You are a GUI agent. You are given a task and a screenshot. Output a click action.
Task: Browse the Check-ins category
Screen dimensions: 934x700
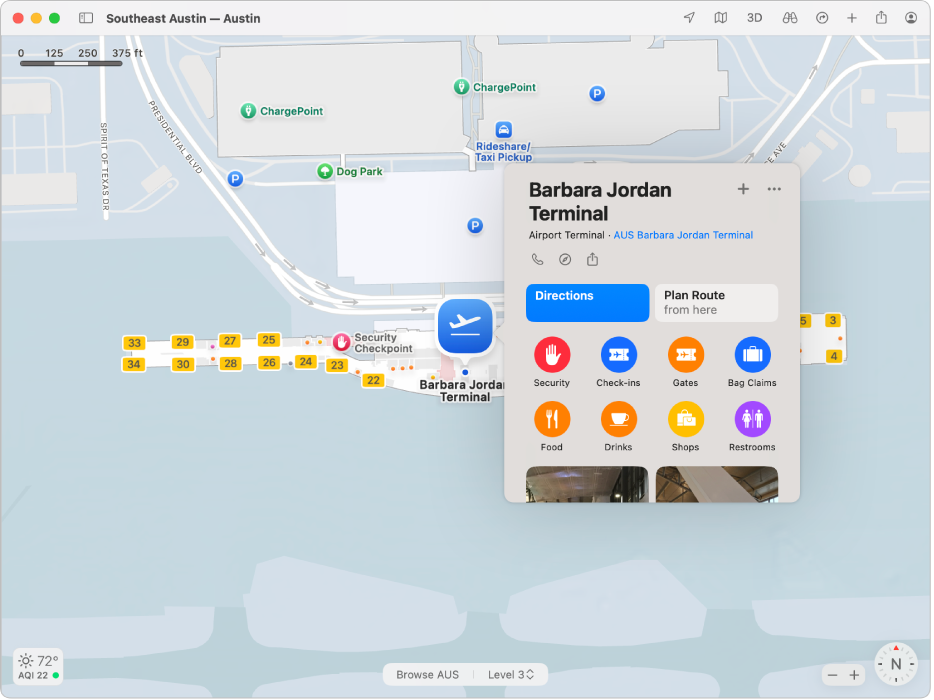tap(618, 362)
